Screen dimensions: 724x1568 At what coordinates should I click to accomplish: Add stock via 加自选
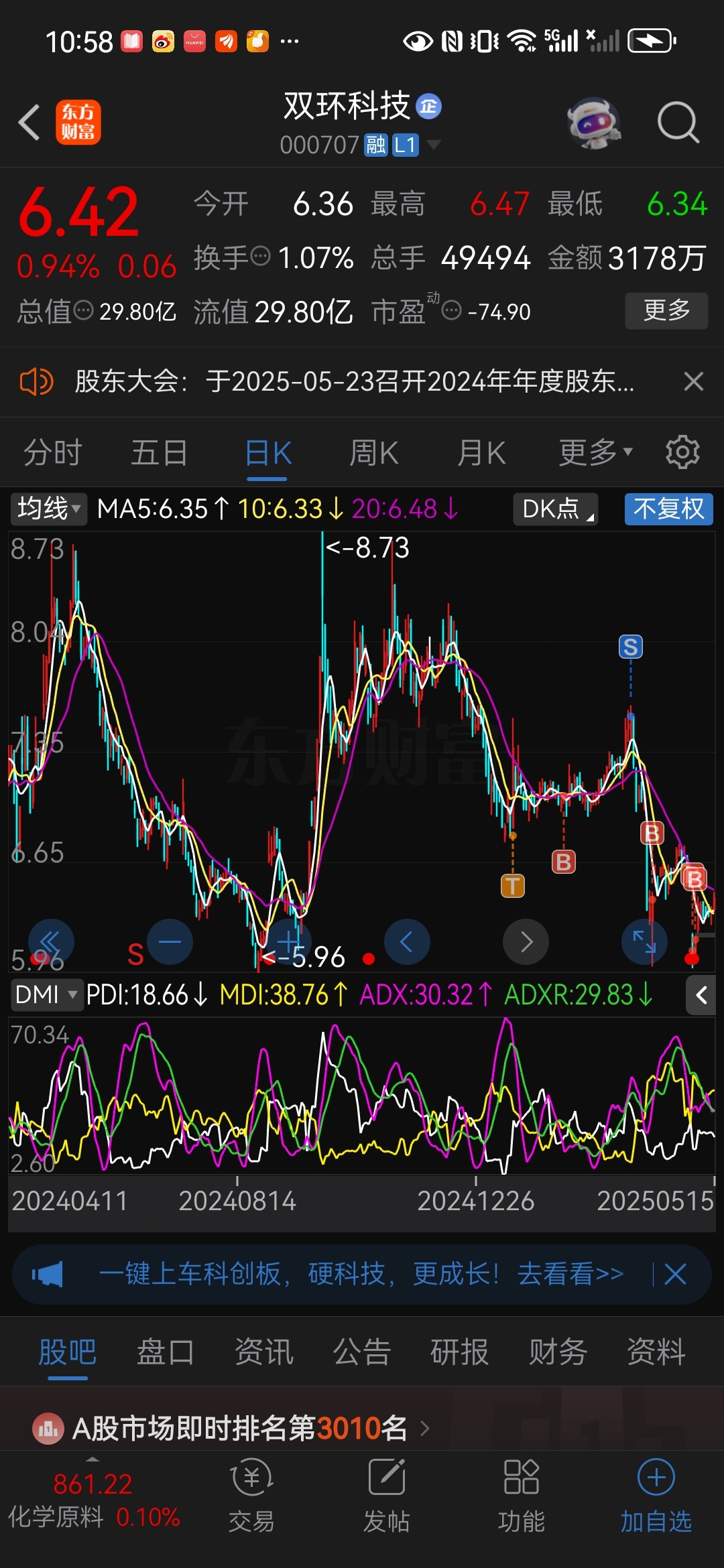pyautogui.click(x=656, y=1495)
